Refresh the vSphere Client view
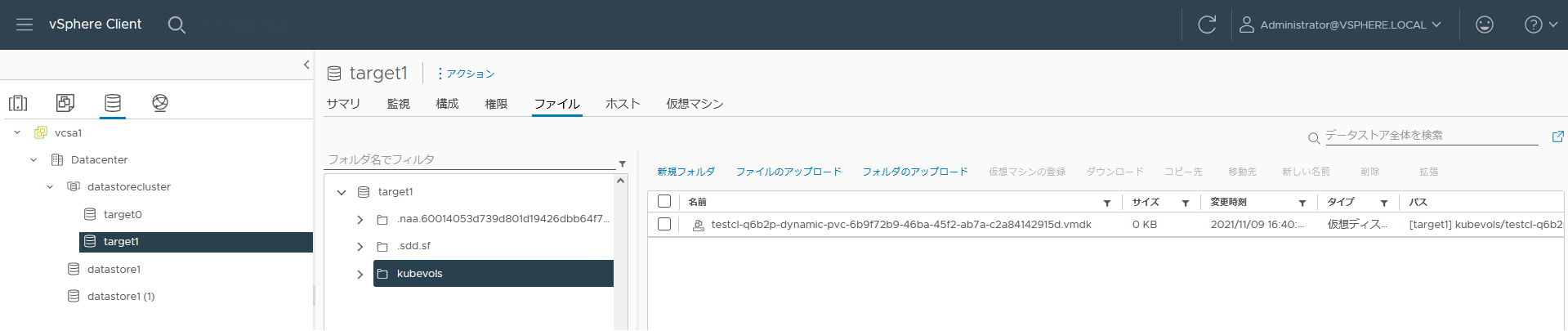The image size is (1568, 331). pos(1207,25)
